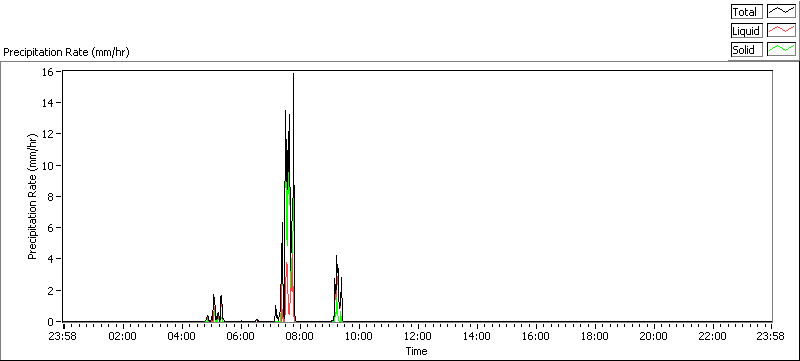Click the Solid legend label
Viewport: 800px width, 361px height.
click(x=746, y=49)
